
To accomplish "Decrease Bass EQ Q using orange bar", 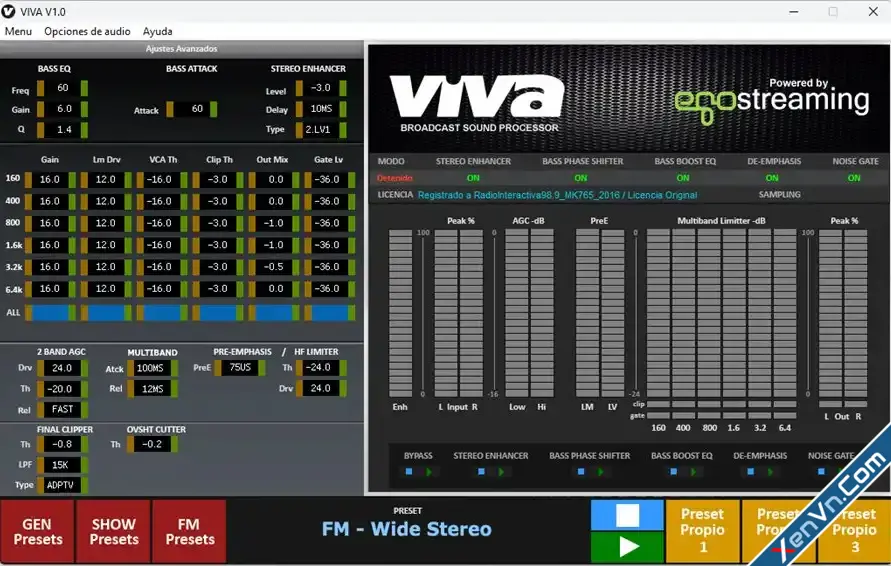I will coord(40,130).
